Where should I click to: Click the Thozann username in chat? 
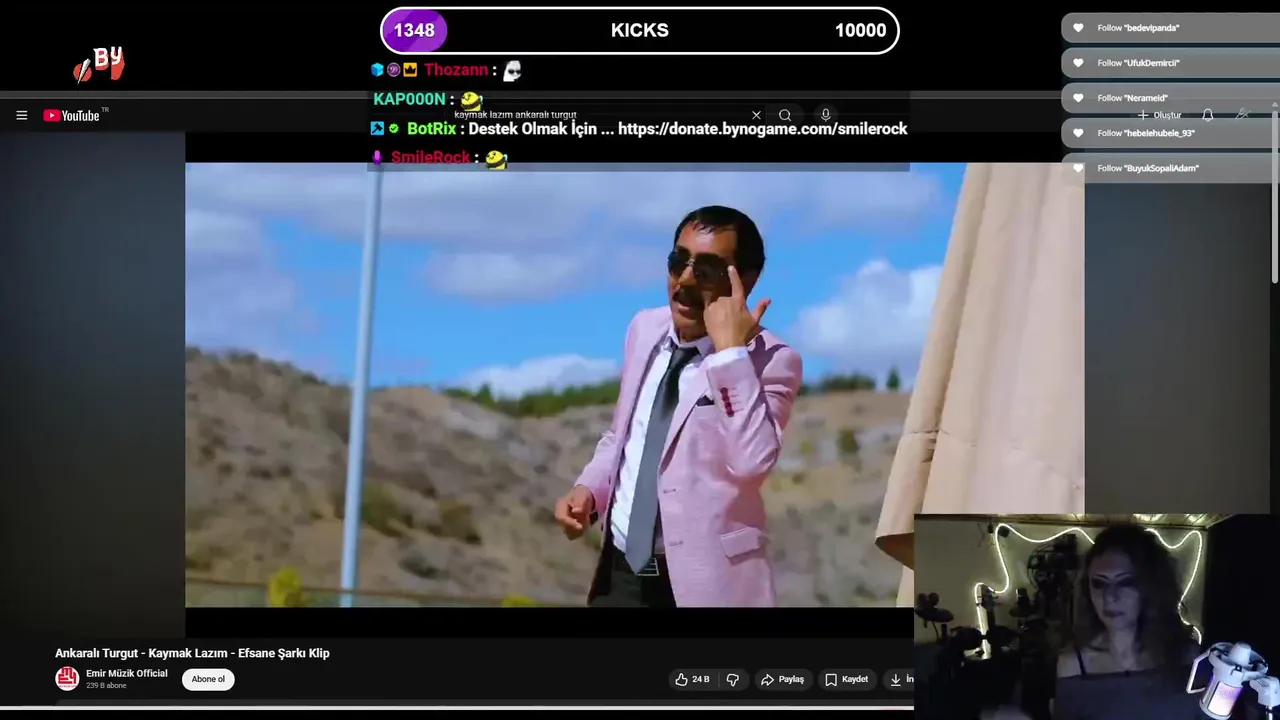pos(456,70)
